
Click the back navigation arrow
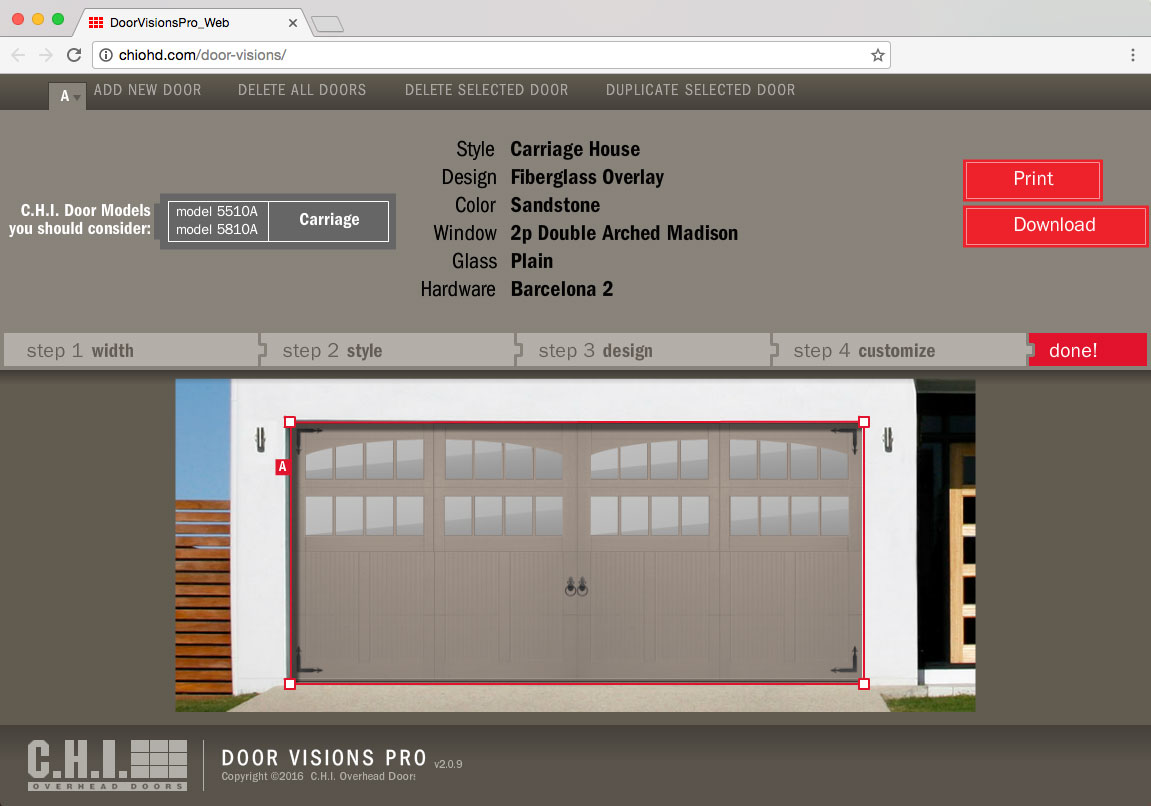[18, 56]
